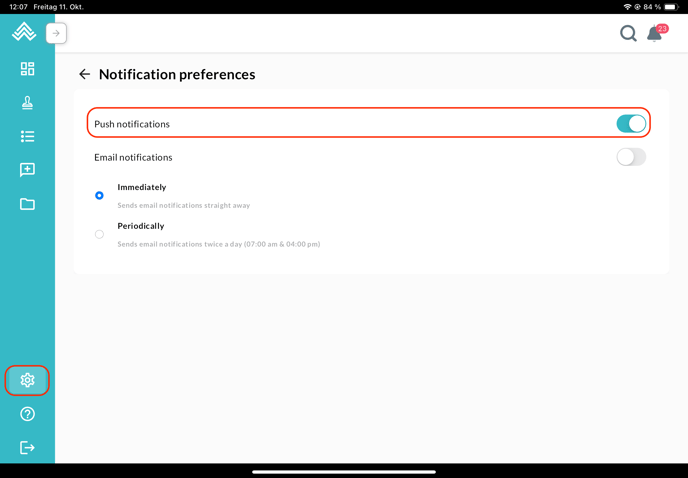Open the notifications bell with badge
Screen dimensions: 688x478
tap(655, 34)
